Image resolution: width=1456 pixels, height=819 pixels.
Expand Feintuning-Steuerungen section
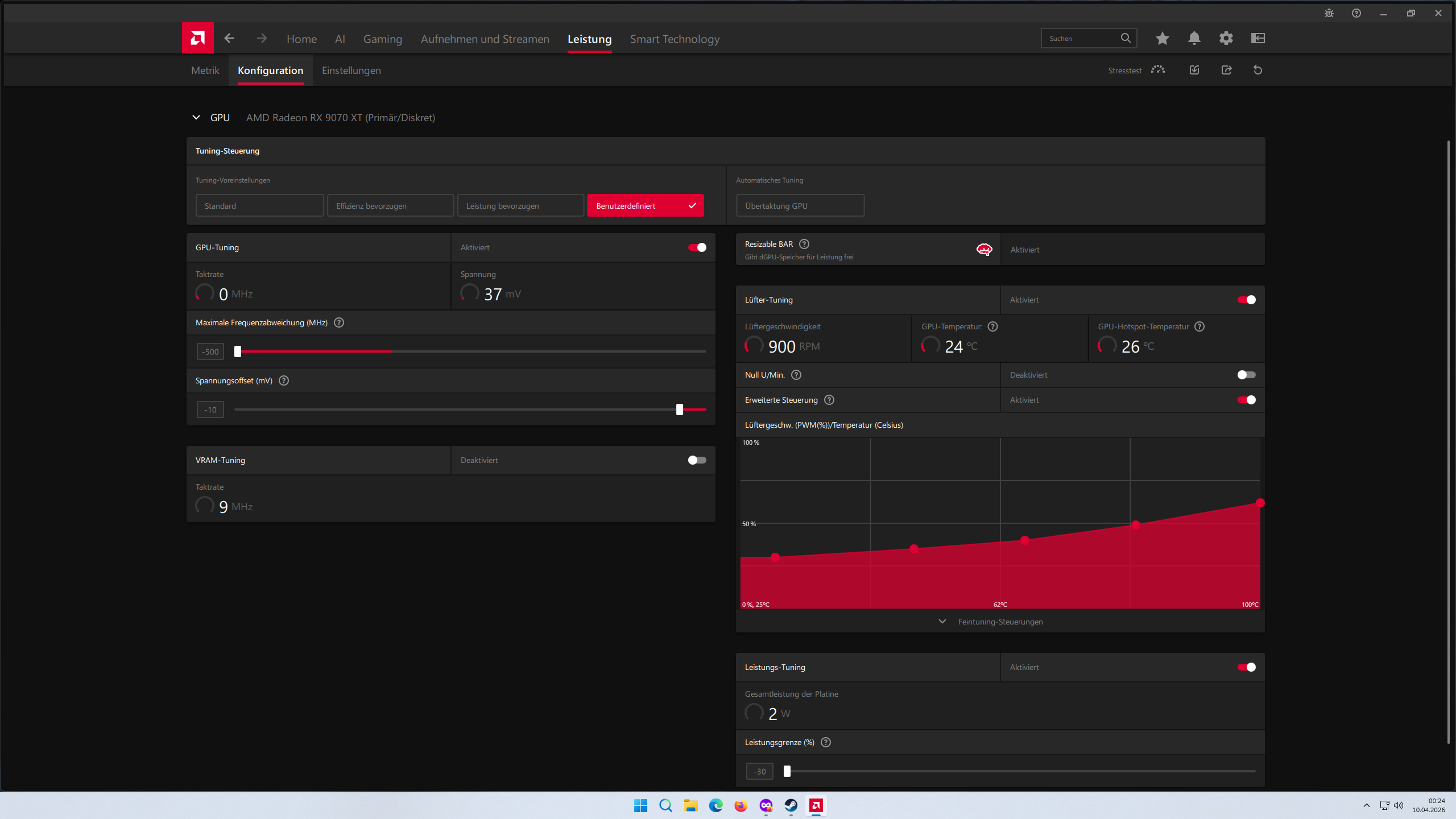point(999,622)
